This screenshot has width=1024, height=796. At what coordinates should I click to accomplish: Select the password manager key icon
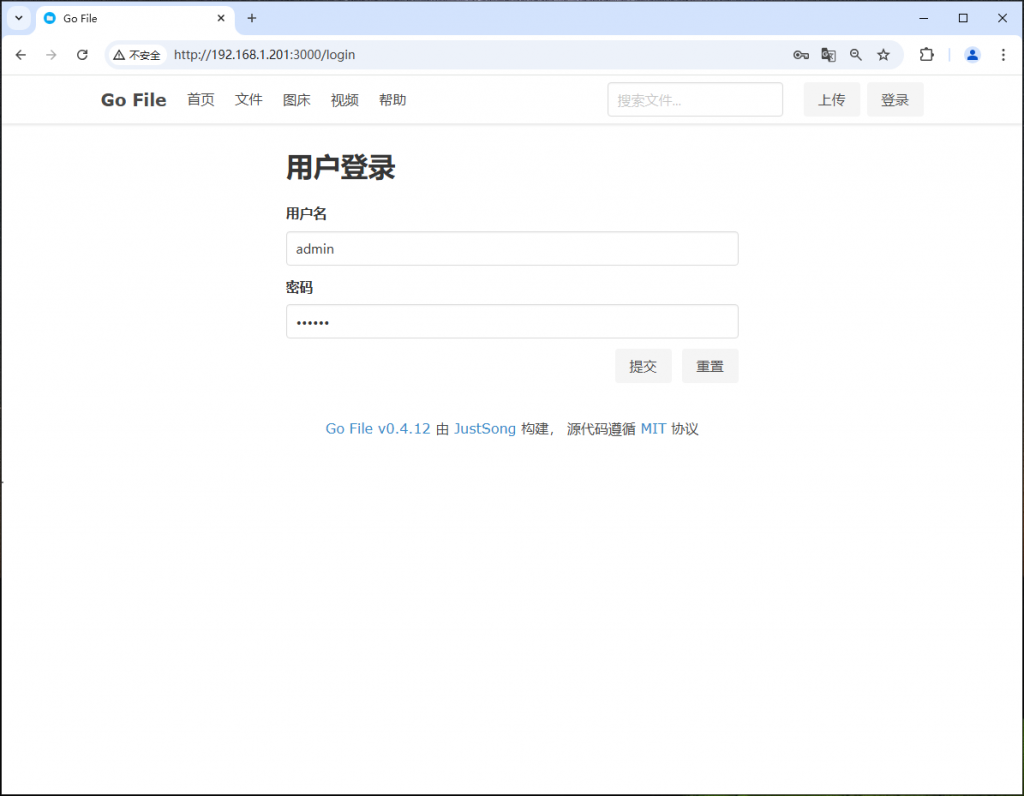(800, 55)
